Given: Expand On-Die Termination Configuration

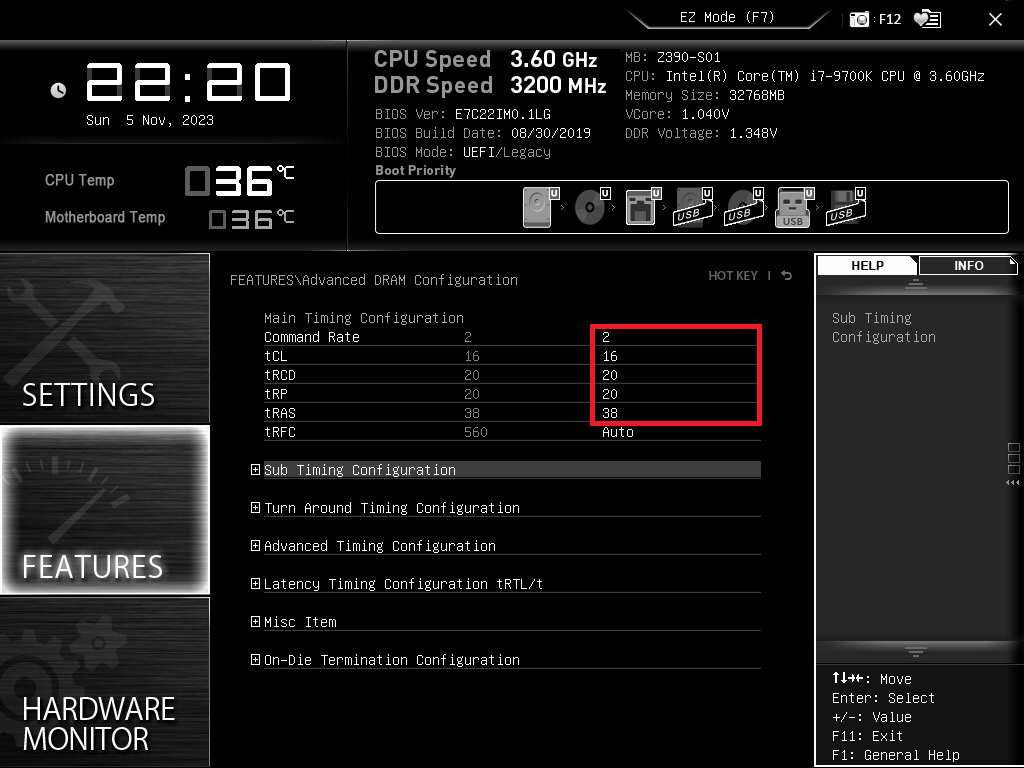Looking at the screenshot, I should coord(391,660).
